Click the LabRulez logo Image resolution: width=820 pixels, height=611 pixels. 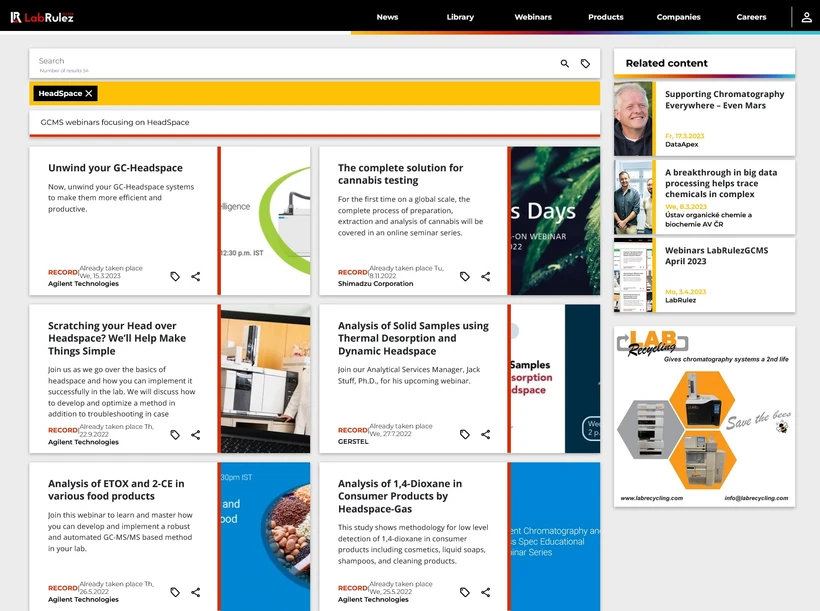click(42, 17)
